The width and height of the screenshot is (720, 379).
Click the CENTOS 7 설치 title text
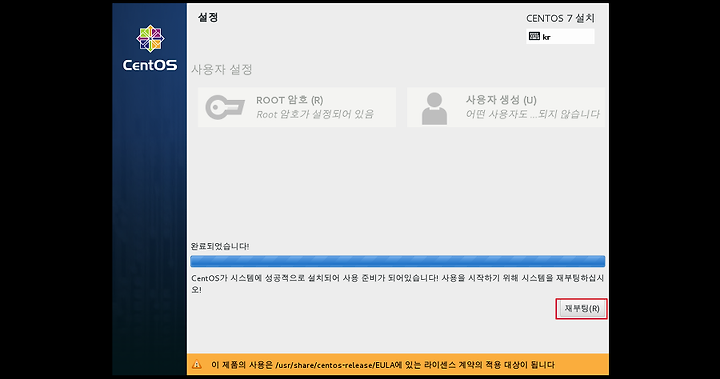pos(560,18)
